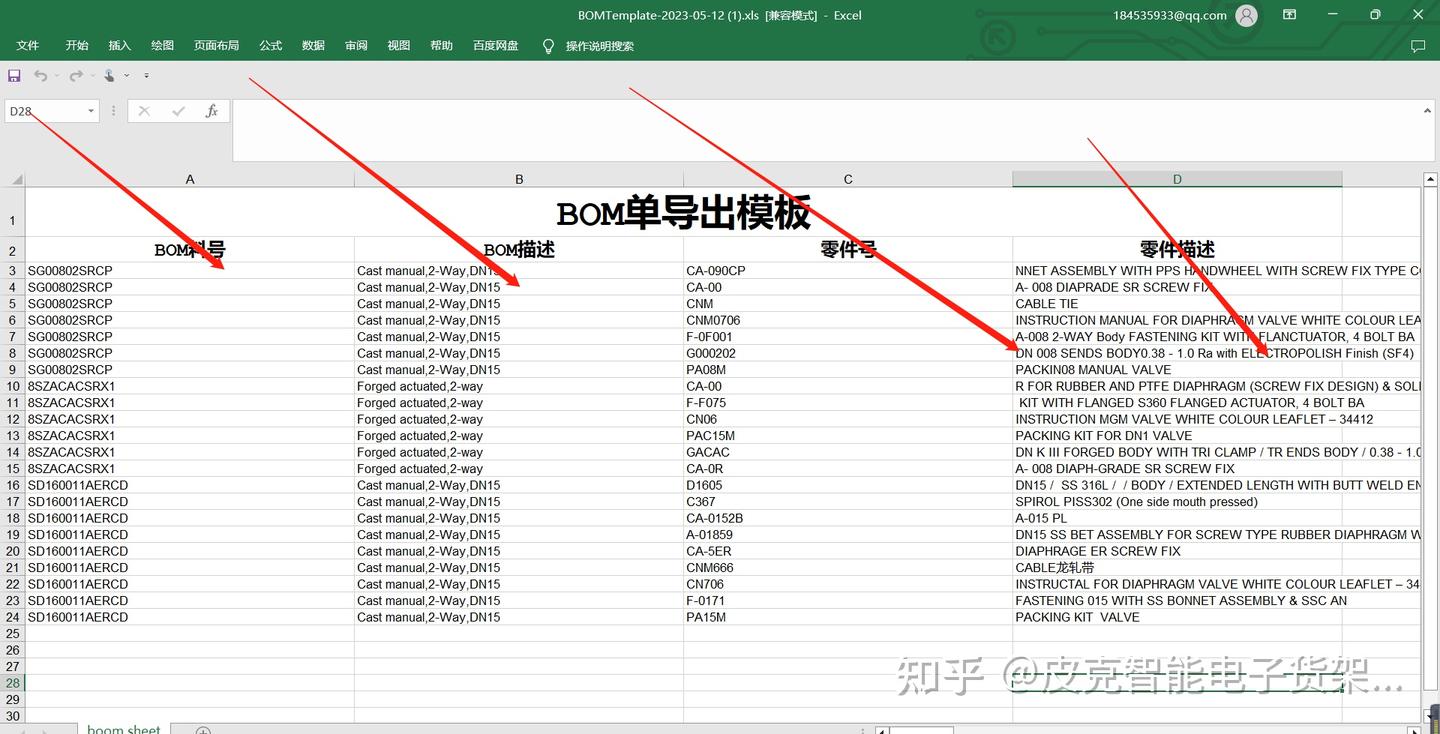
Task: Click the Insert Function fx icon
Action: (x=212, y=110)
